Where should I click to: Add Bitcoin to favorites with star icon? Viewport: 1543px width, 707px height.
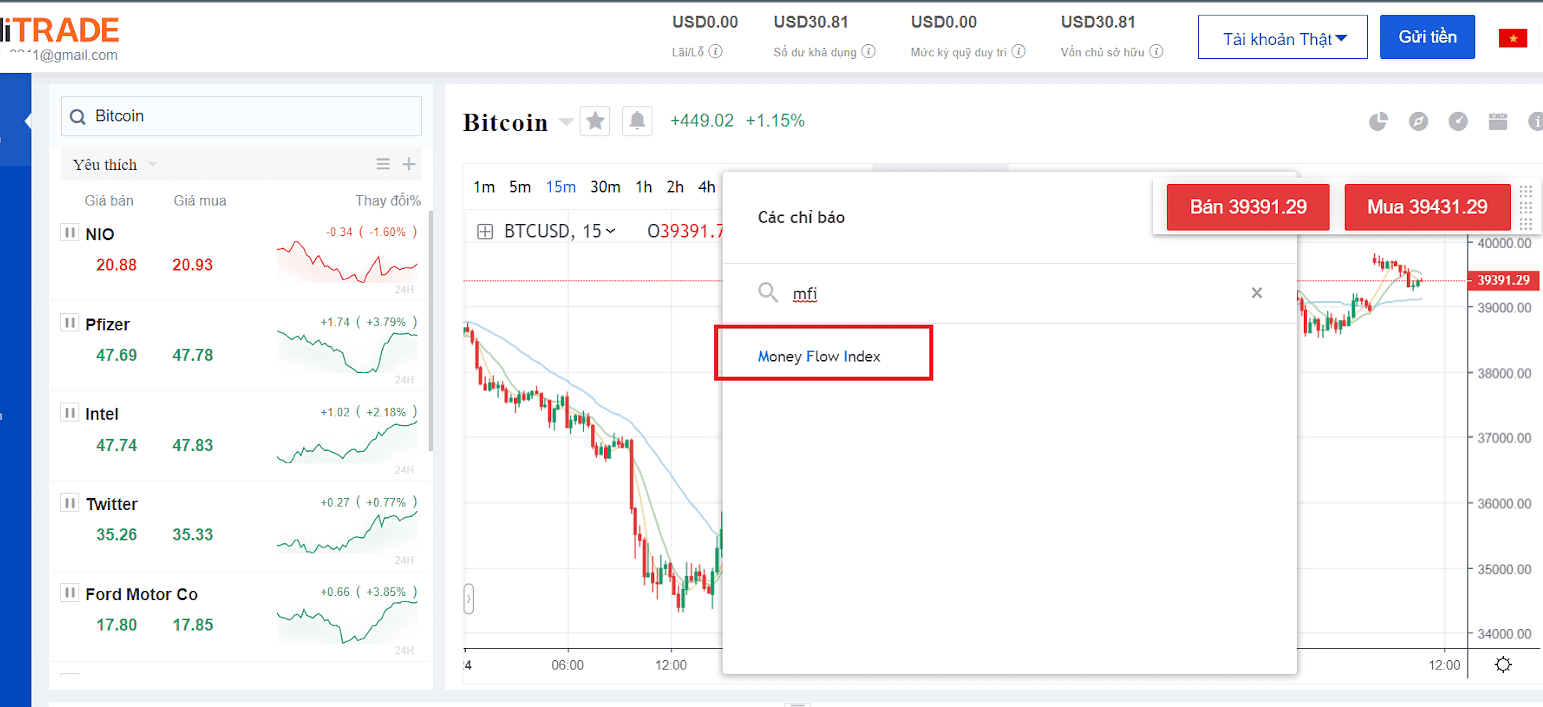click(x=595, y=121)
